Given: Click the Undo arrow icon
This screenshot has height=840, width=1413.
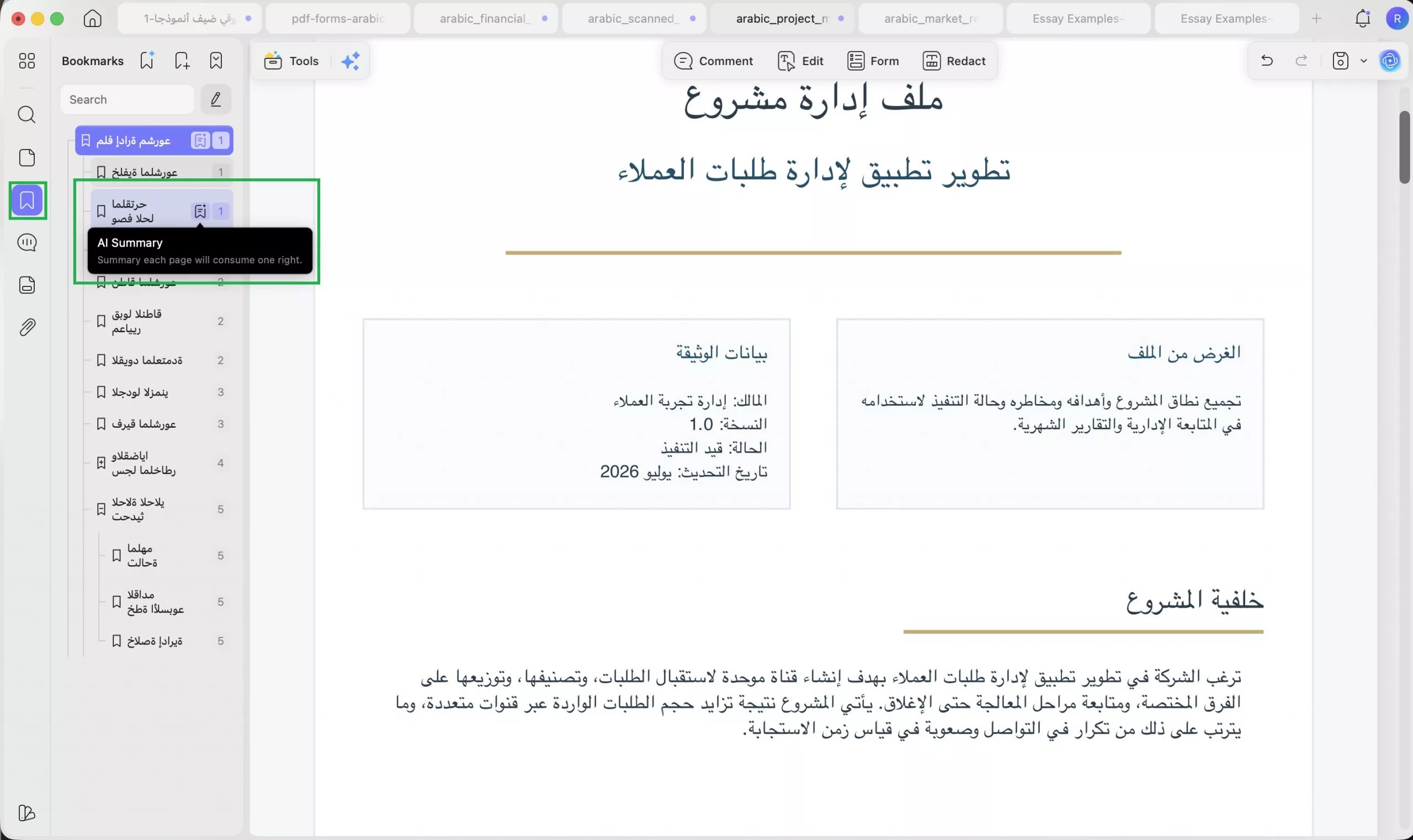Looking at the screenshot, I should [x=1267, y=61].
